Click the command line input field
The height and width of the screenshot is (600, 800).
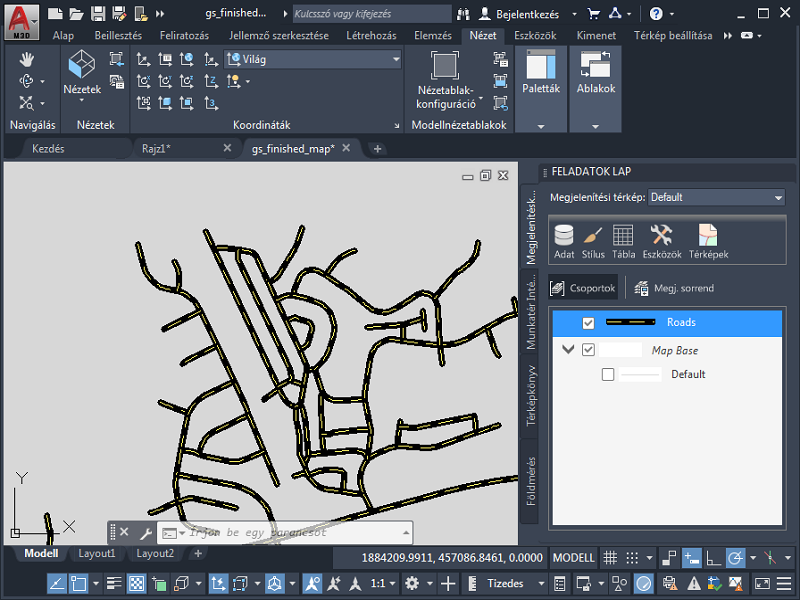click(290, 533)
